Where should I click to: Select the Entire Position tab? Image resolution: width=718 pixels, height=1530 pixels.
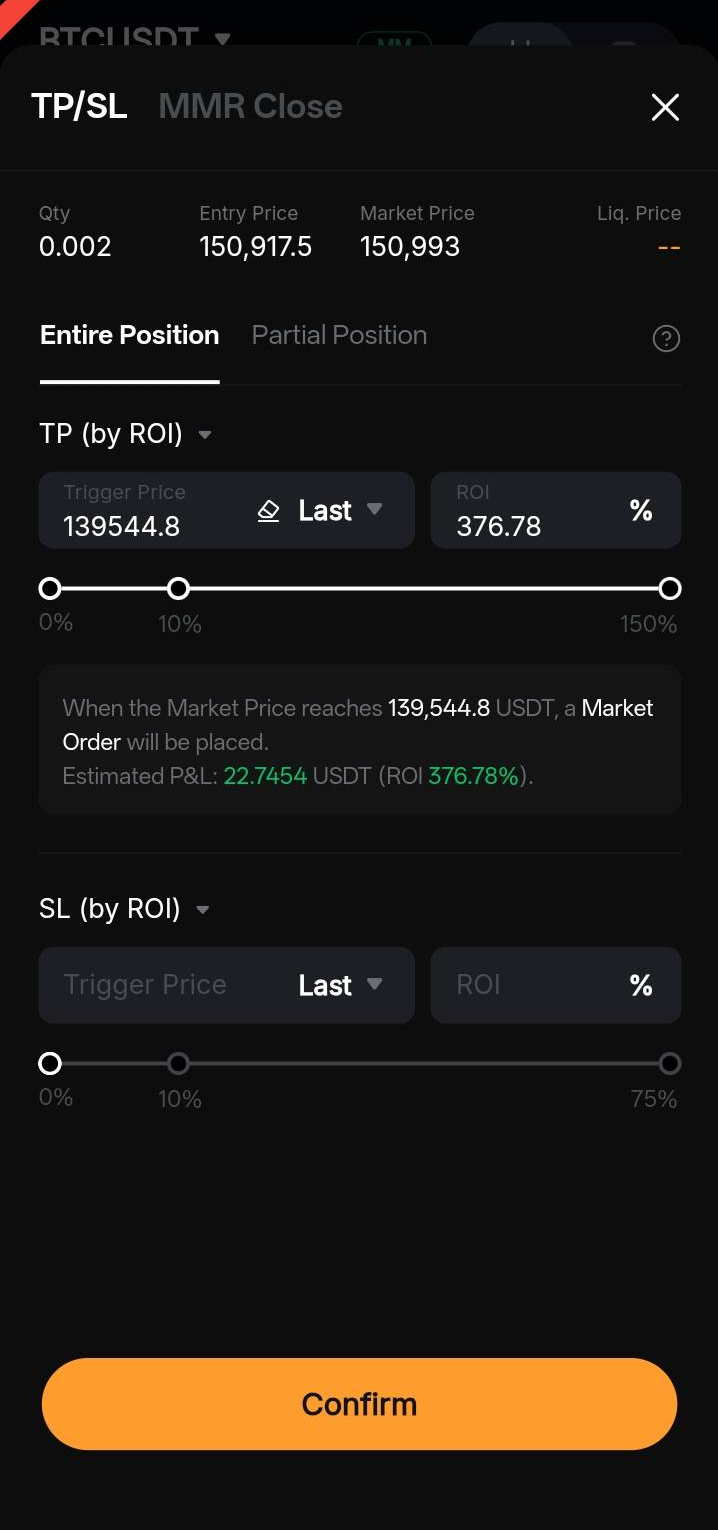(129, 335)
